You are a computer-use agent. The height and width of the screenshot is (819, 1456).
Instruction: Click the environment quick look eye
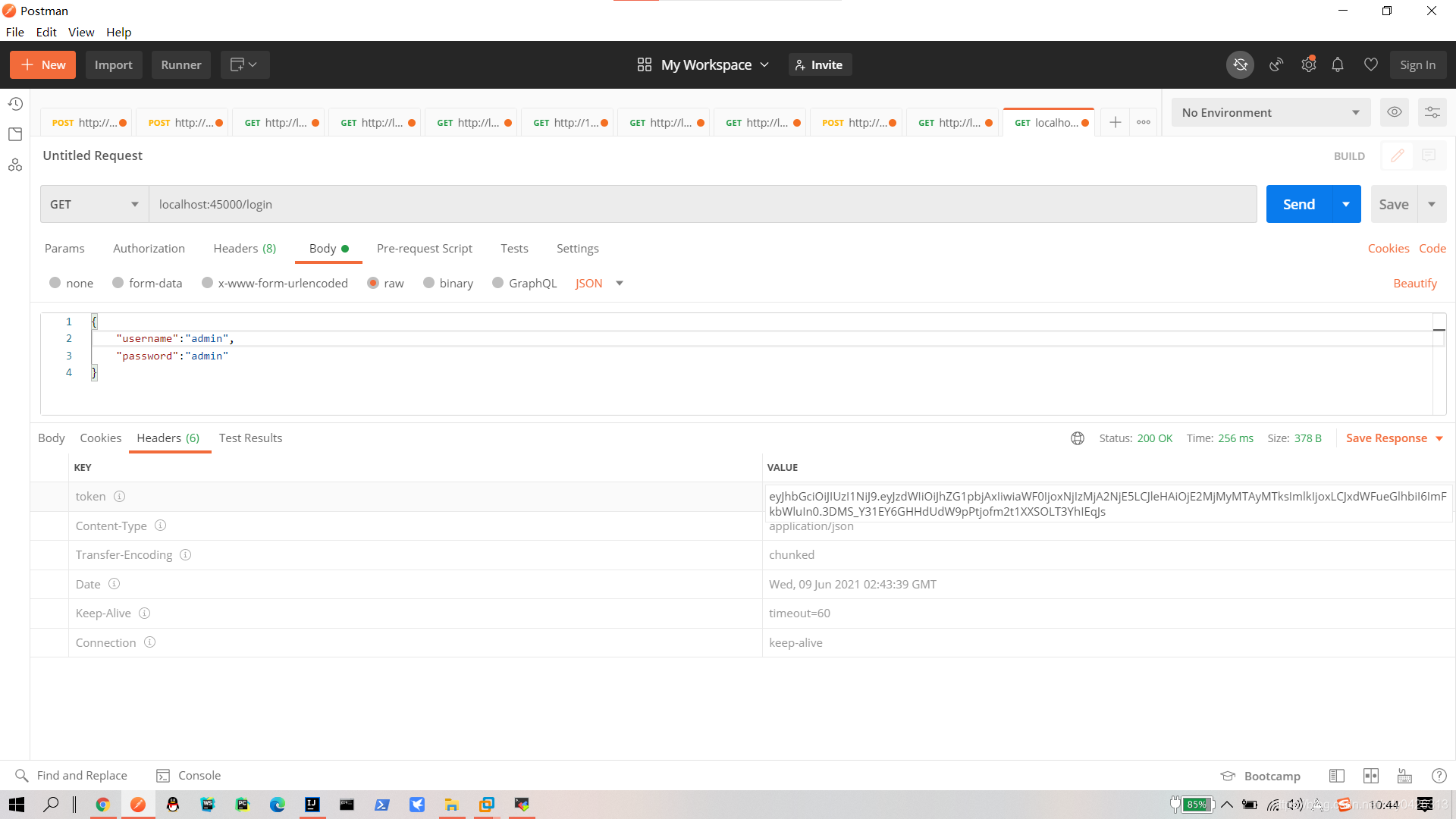tap(1394, 112)
